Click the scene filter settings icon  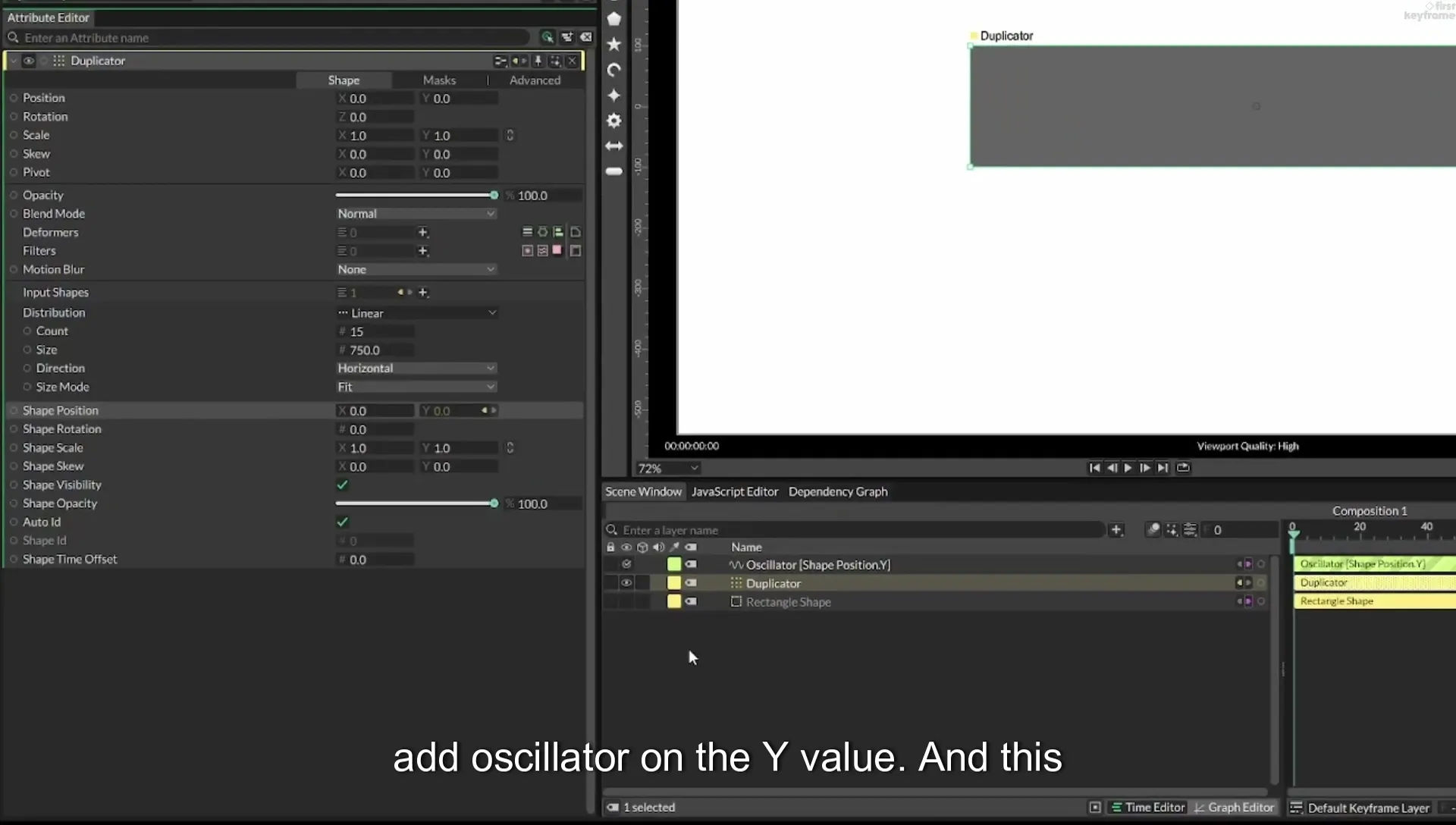click(1190, 530)
